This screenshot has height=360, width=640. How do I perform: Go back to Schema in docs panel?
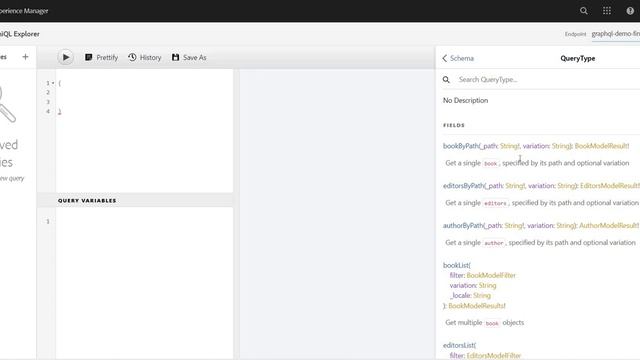tap(458, 58)
